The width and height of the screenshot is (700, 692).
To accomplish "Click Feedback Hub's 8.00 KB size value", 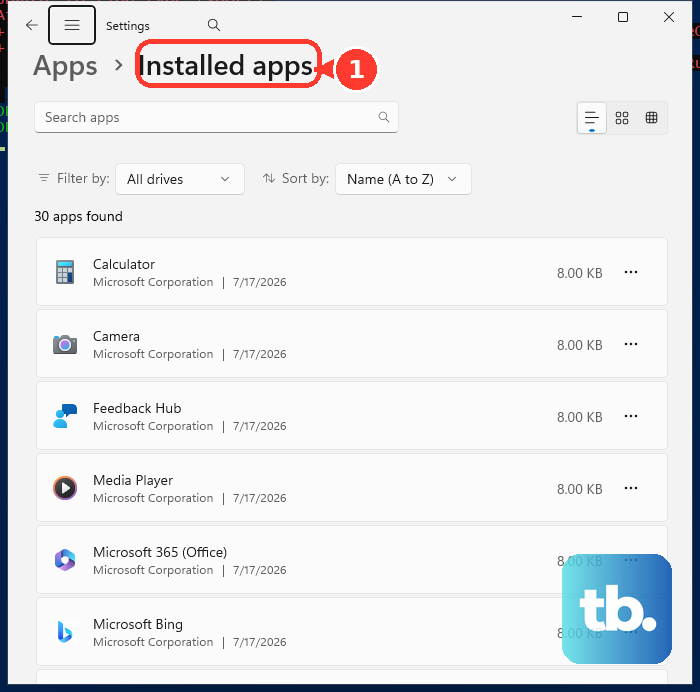I will [x=579, y=417].
